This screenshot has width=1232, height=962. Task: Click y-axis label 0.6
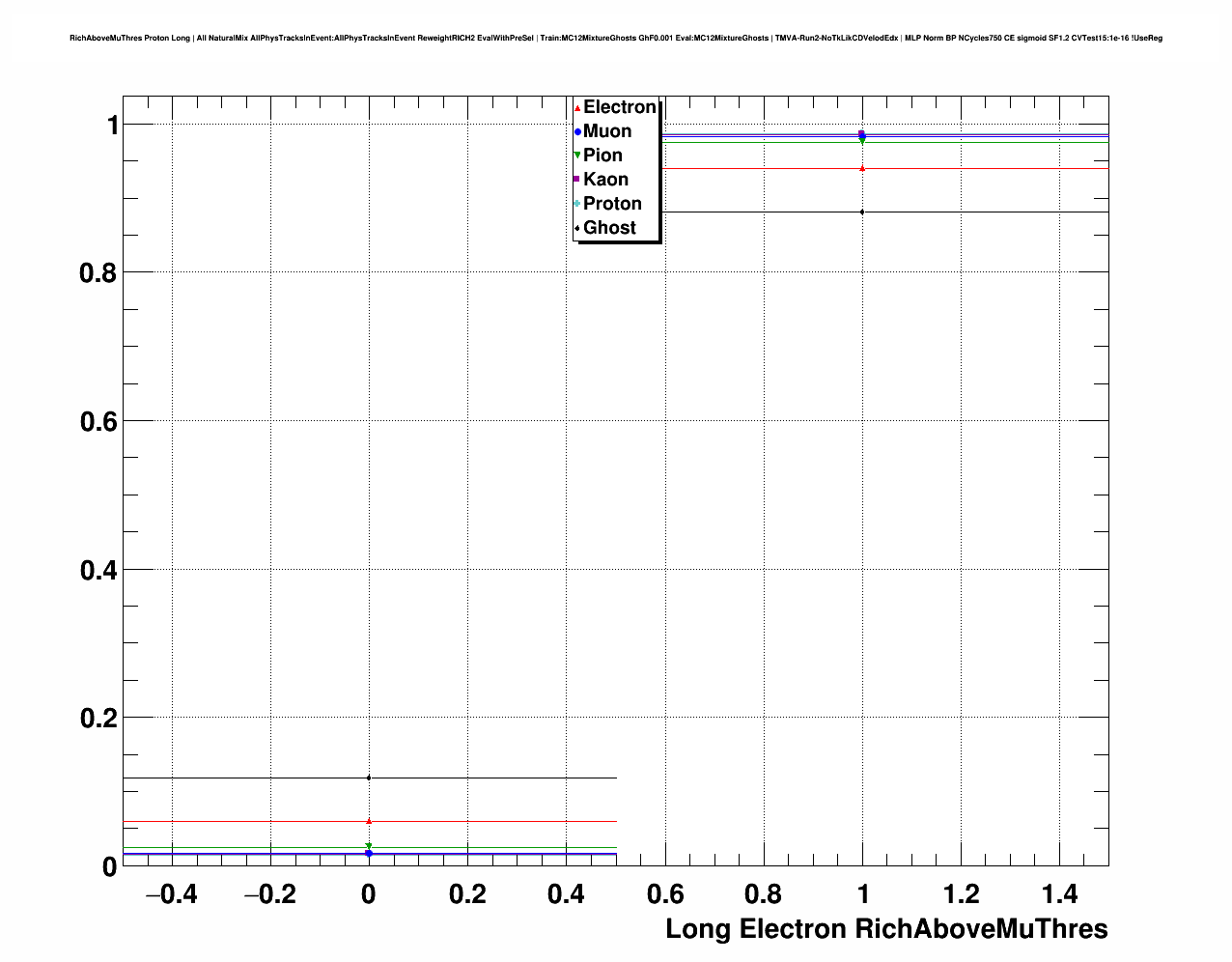tap(98, 422)
